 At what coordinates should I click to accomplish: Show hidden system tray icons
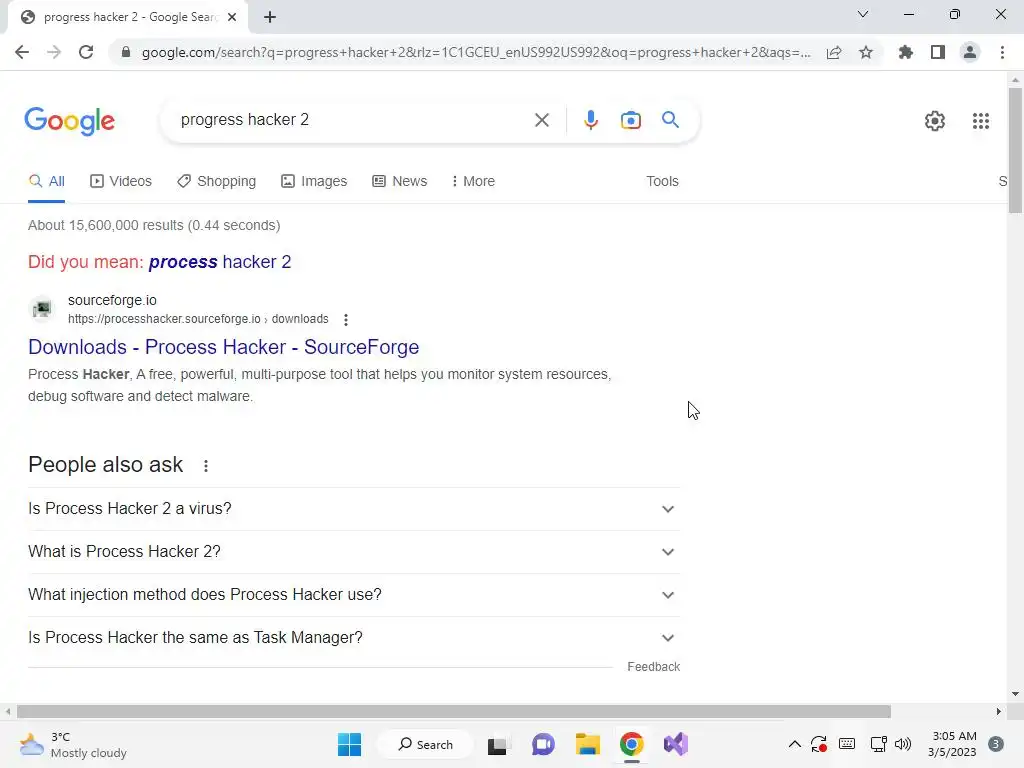[x=795, y=744]
